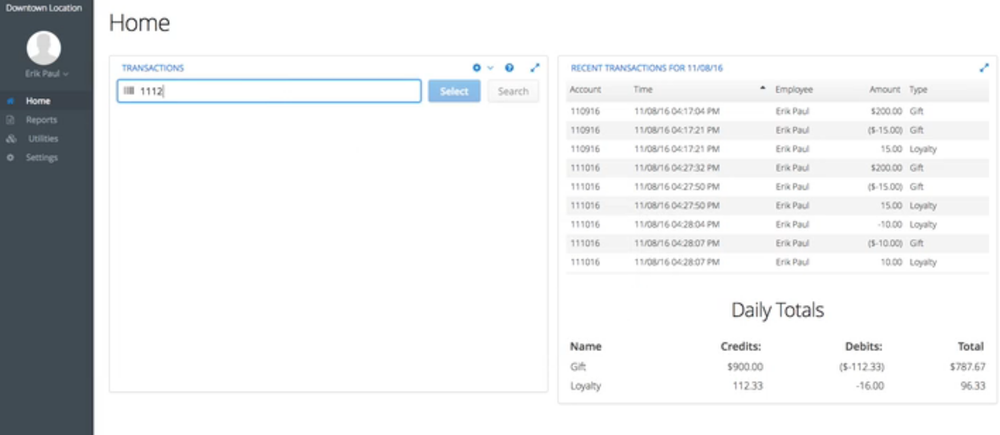Sort by Employee column header
This screenshot has height=435, width=1000.
tap(794, 89)
